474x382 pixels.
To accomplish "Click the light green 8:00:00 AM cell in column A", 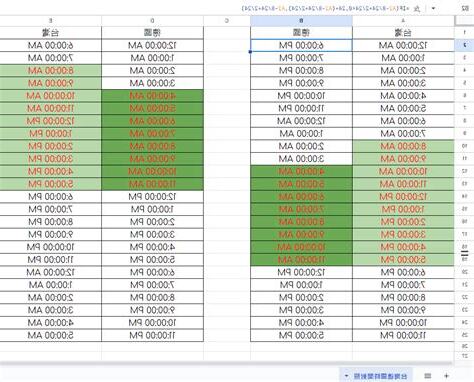I will [403, 146].
